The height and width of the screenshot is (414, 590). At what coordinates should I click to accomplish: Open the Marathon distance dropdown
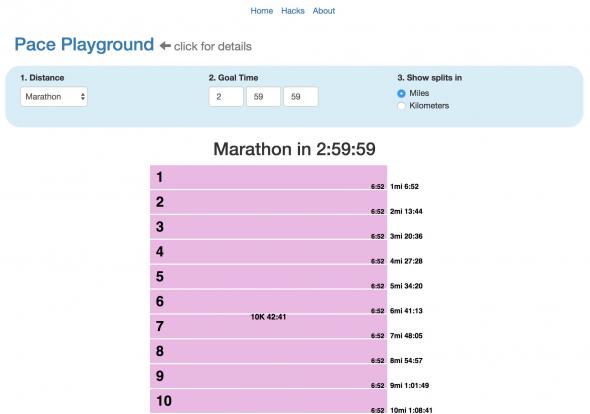point(54,97)
